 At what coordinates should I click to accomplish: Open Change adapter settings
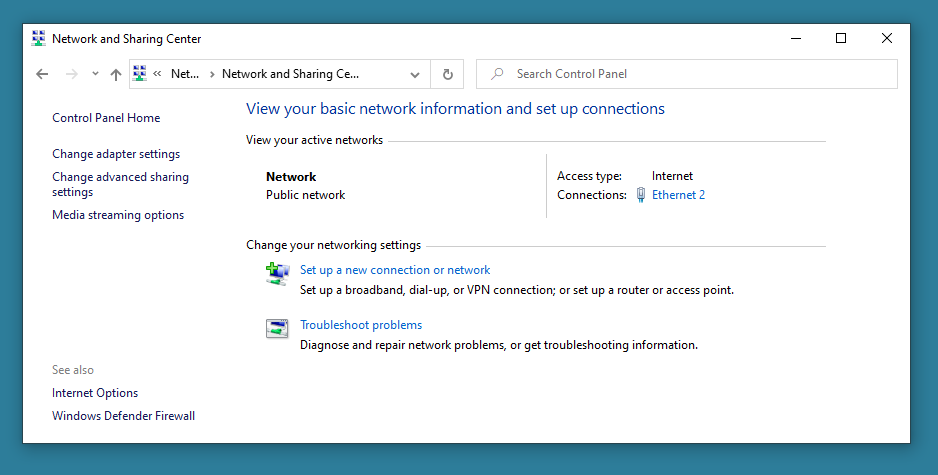tap(116, 154)
